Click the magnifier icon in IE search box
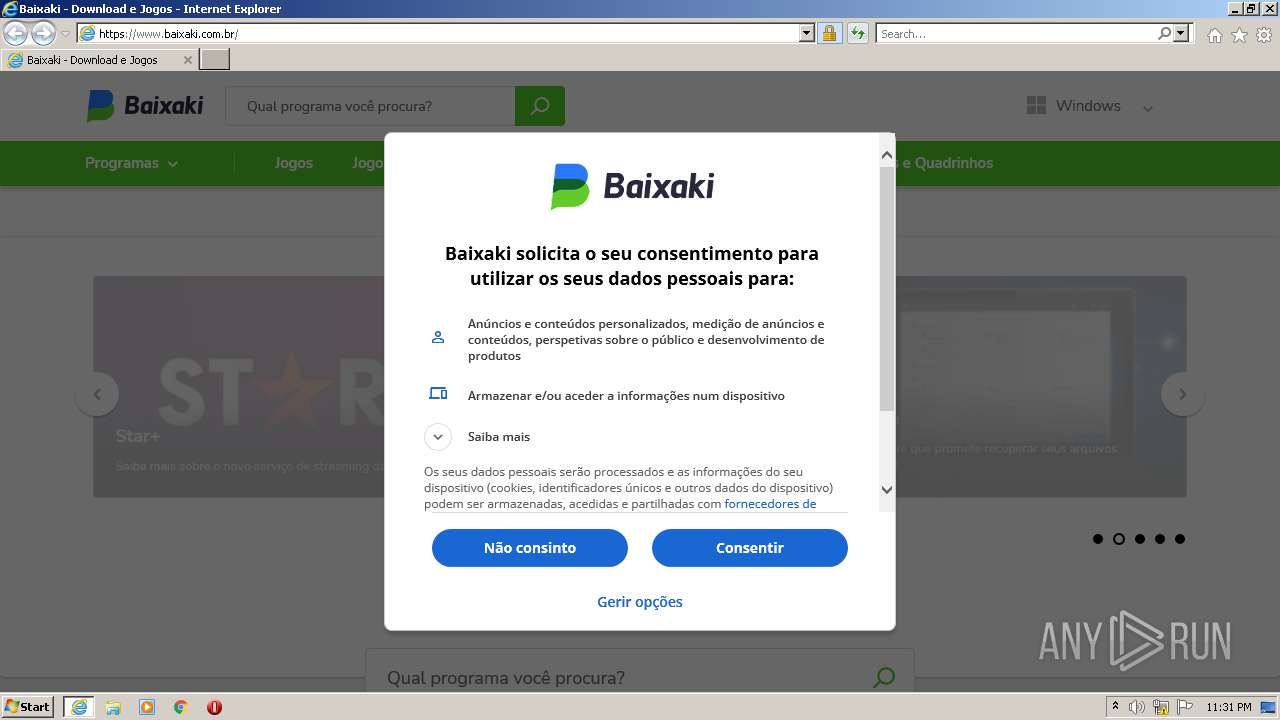1280x720 pixels. (1164, 33)
